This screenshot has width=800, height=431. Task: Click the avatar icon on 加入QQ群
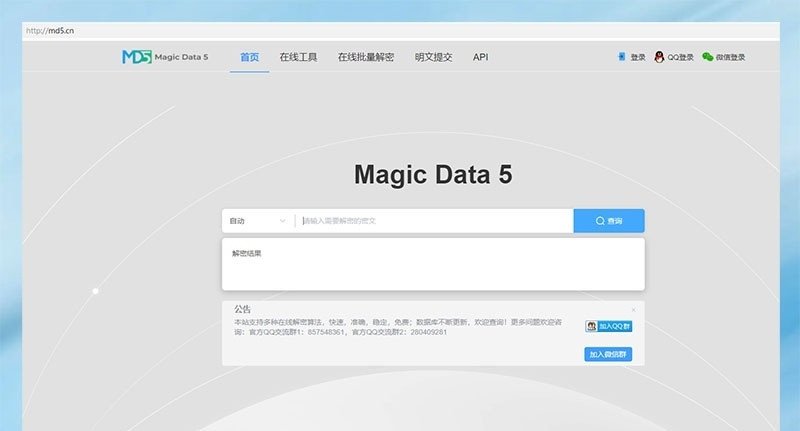point(591,326)
